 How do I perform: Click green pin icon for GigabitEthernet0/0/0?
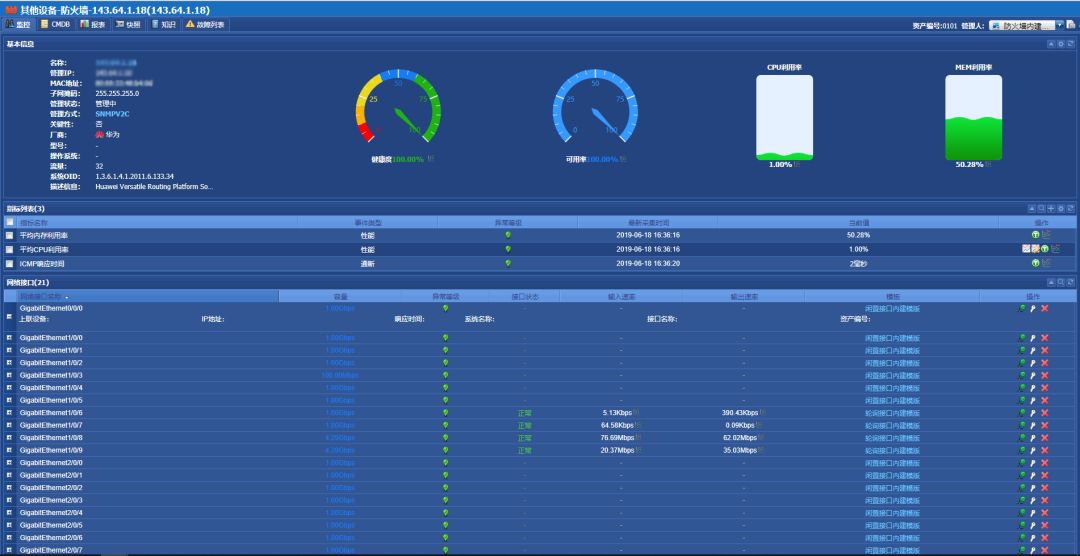1021,308
